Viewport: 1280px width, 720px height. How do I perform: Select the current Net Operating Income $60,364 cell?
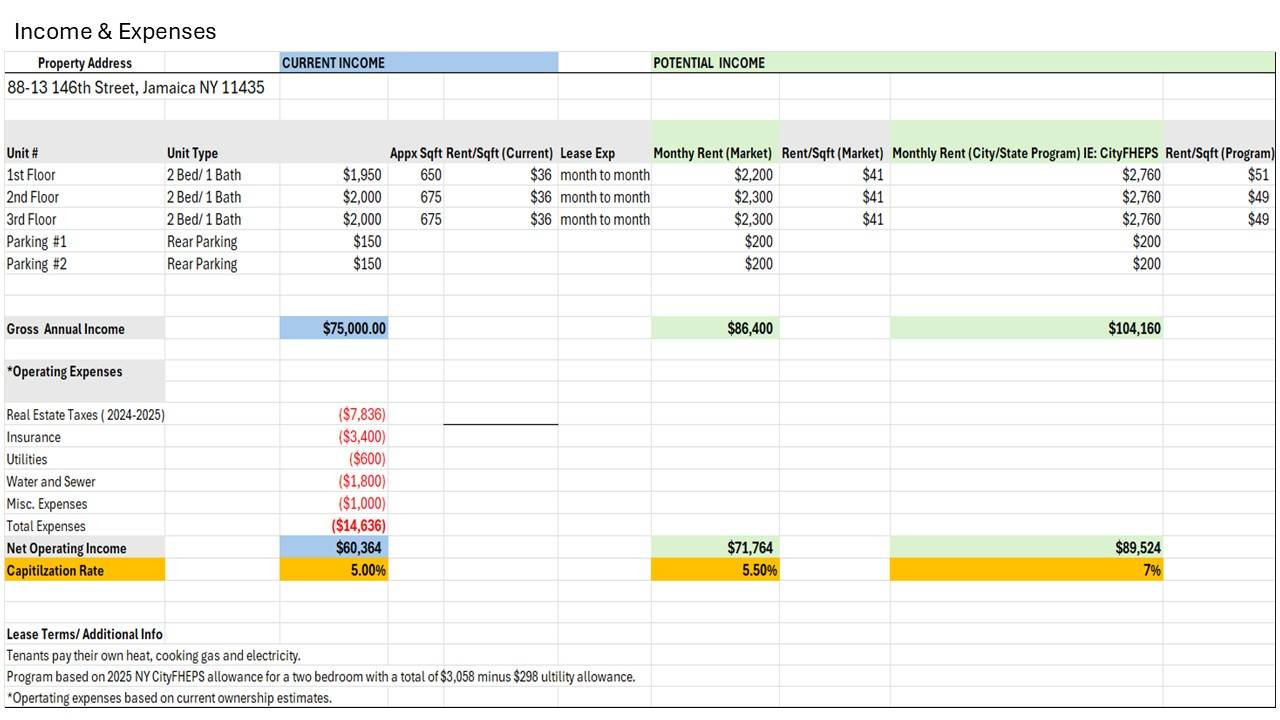358,548
